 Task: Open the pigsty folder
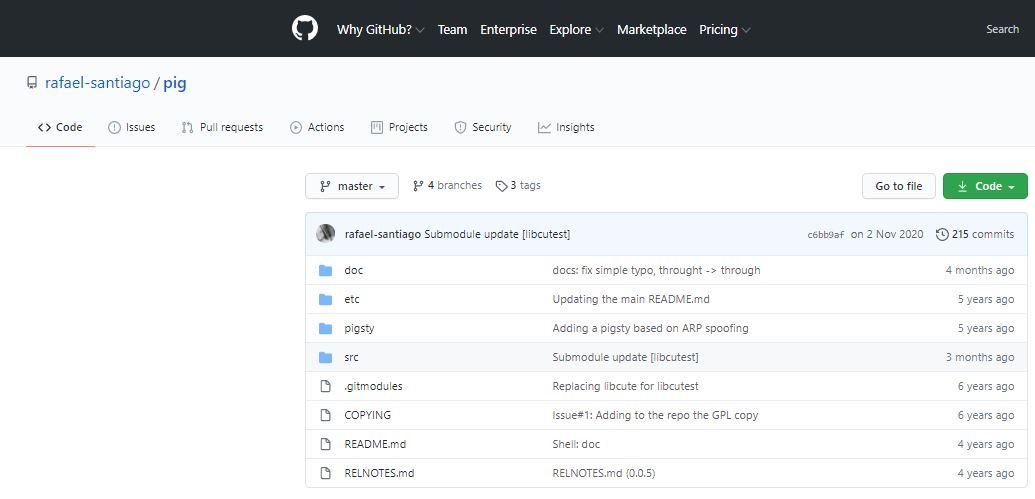[359, 329]
